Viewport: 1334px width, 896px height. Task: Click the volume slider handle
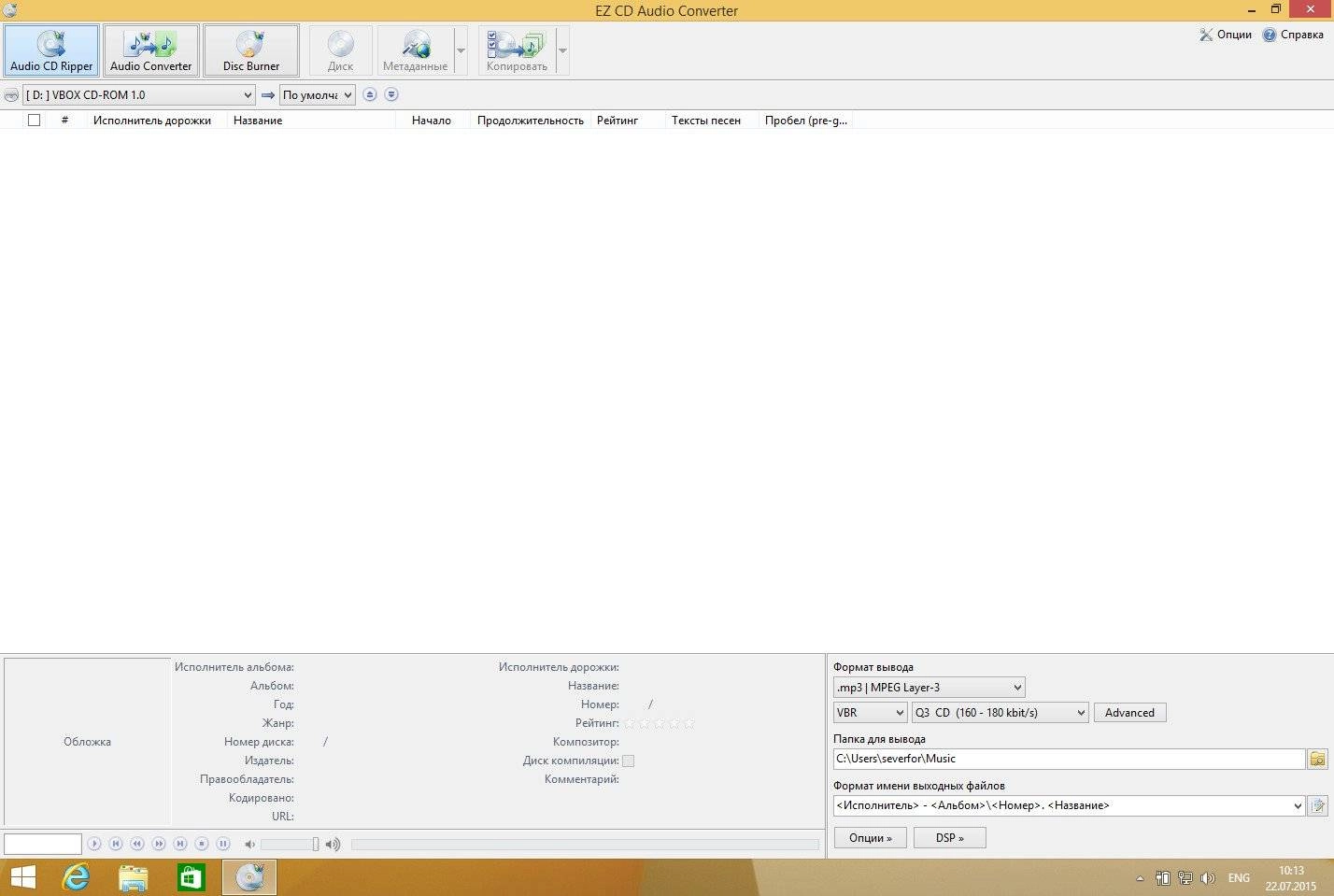(x=316, y=845)
